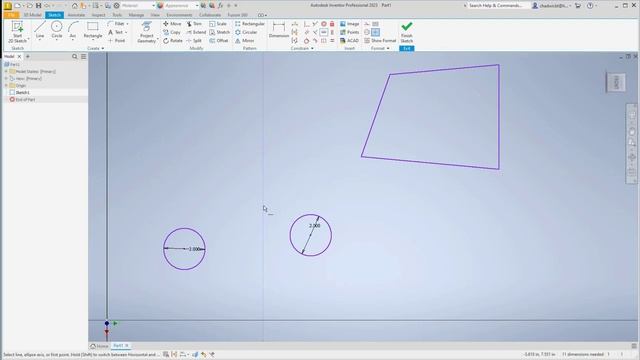This screenshot has height=360, width=640.
Task: Click Insert Points
Action: pyautogui.click(x=350, y=32)
